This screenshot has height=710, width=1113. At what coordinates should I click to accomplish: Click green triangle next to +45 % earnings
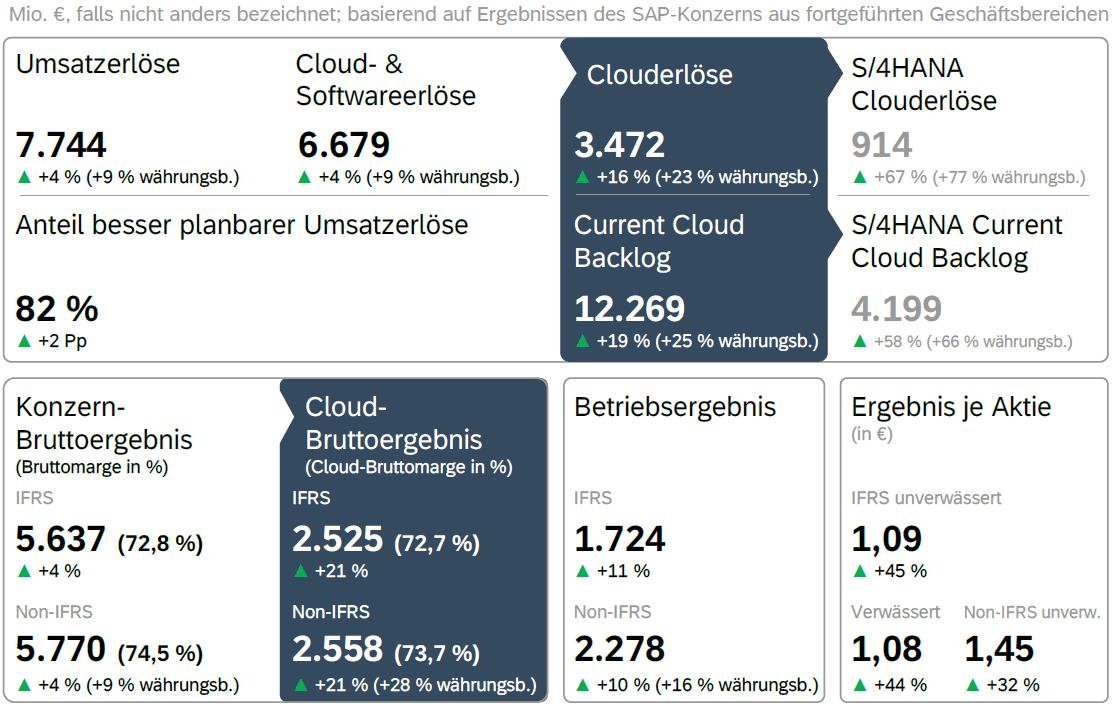859,571
